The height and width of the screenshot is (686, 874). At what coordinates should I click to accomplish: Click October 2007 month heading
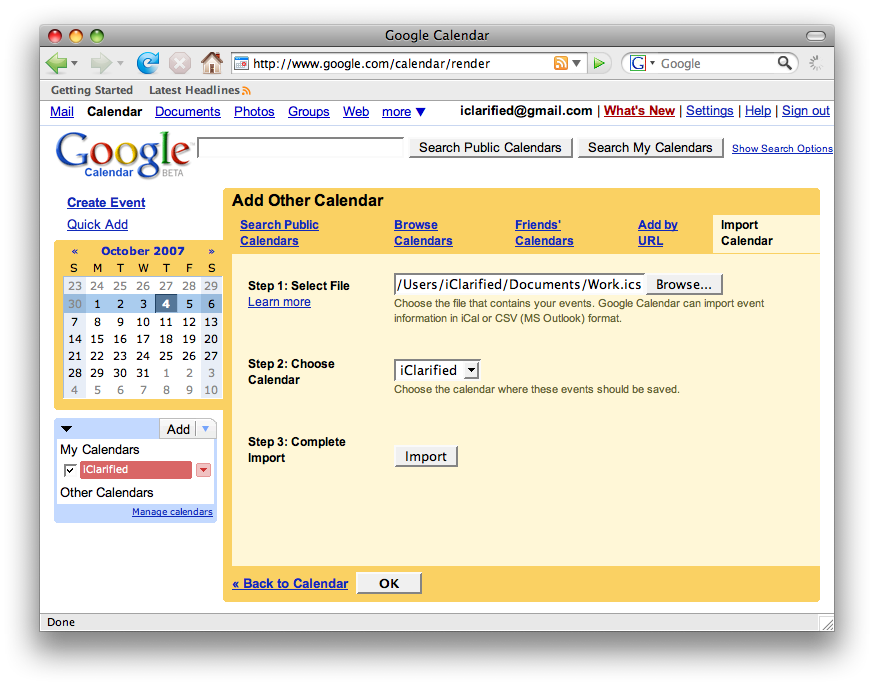(143, 251)
